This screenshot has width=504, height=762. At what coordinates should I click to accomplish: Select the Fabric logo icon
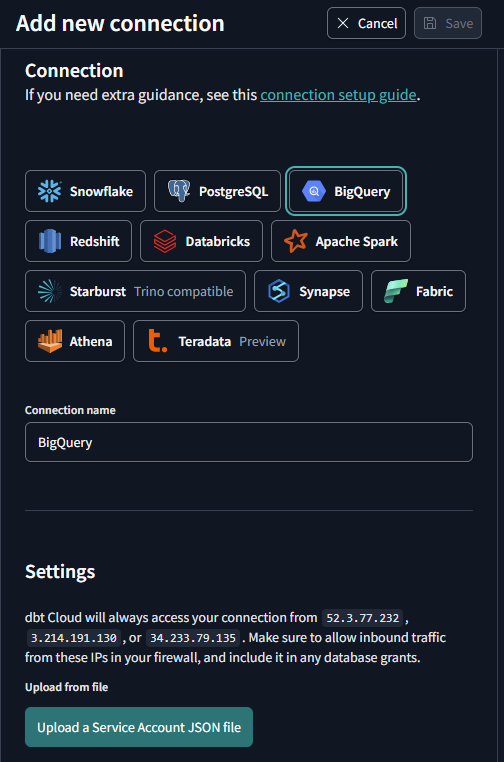tap(396, 291)
